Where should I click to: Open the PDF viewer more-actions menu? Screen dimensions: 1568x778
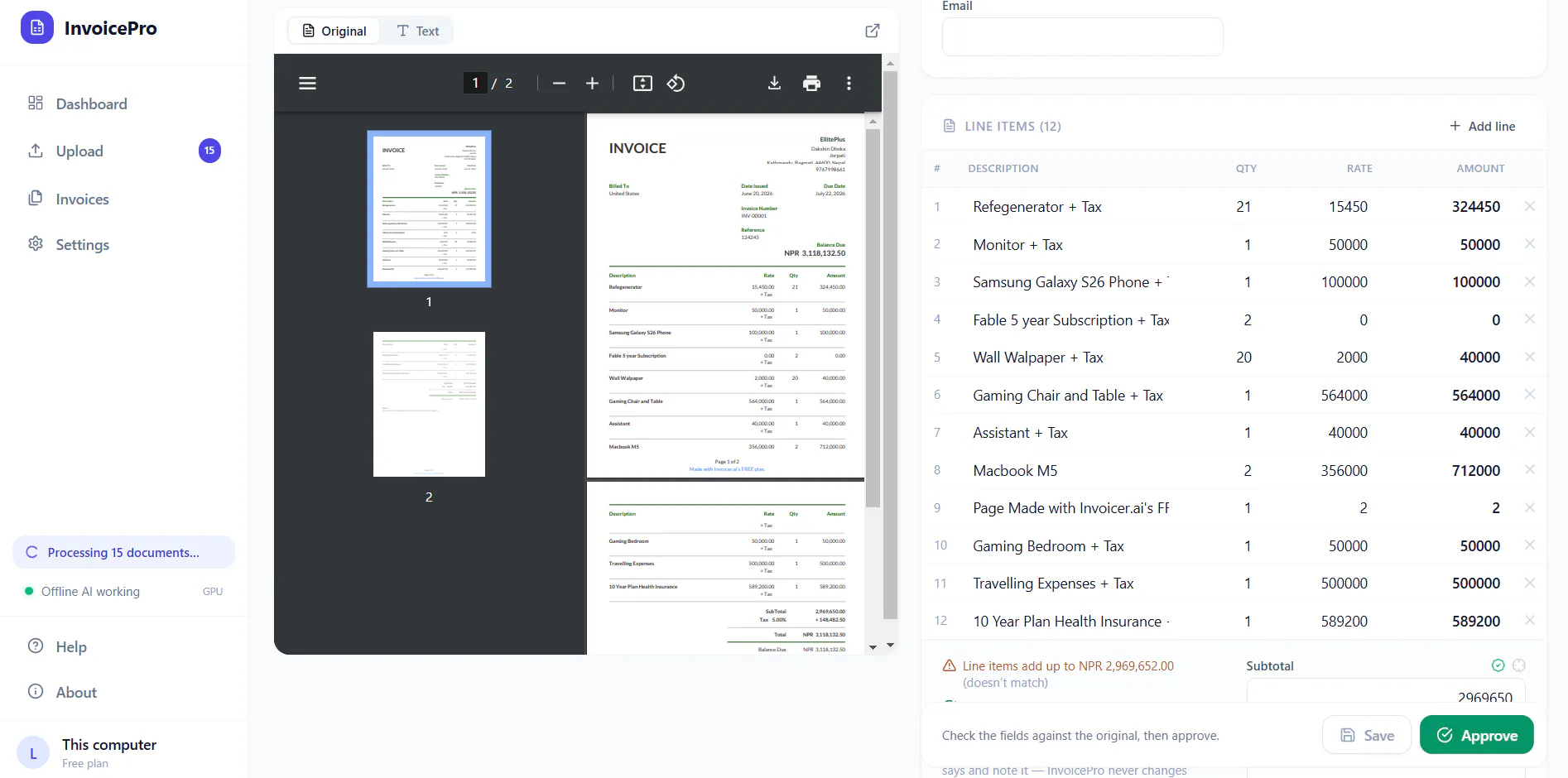point(849,84)
